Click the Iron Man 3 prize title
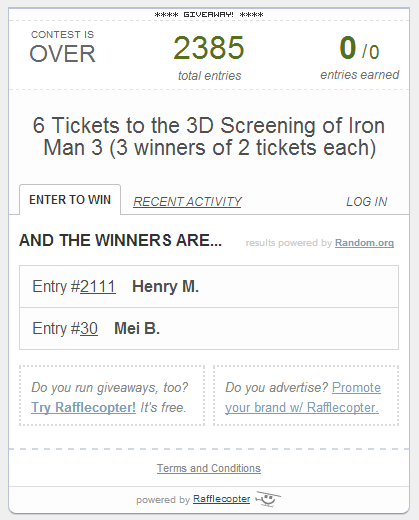The image size is (419, 520). tap(209, 136)
